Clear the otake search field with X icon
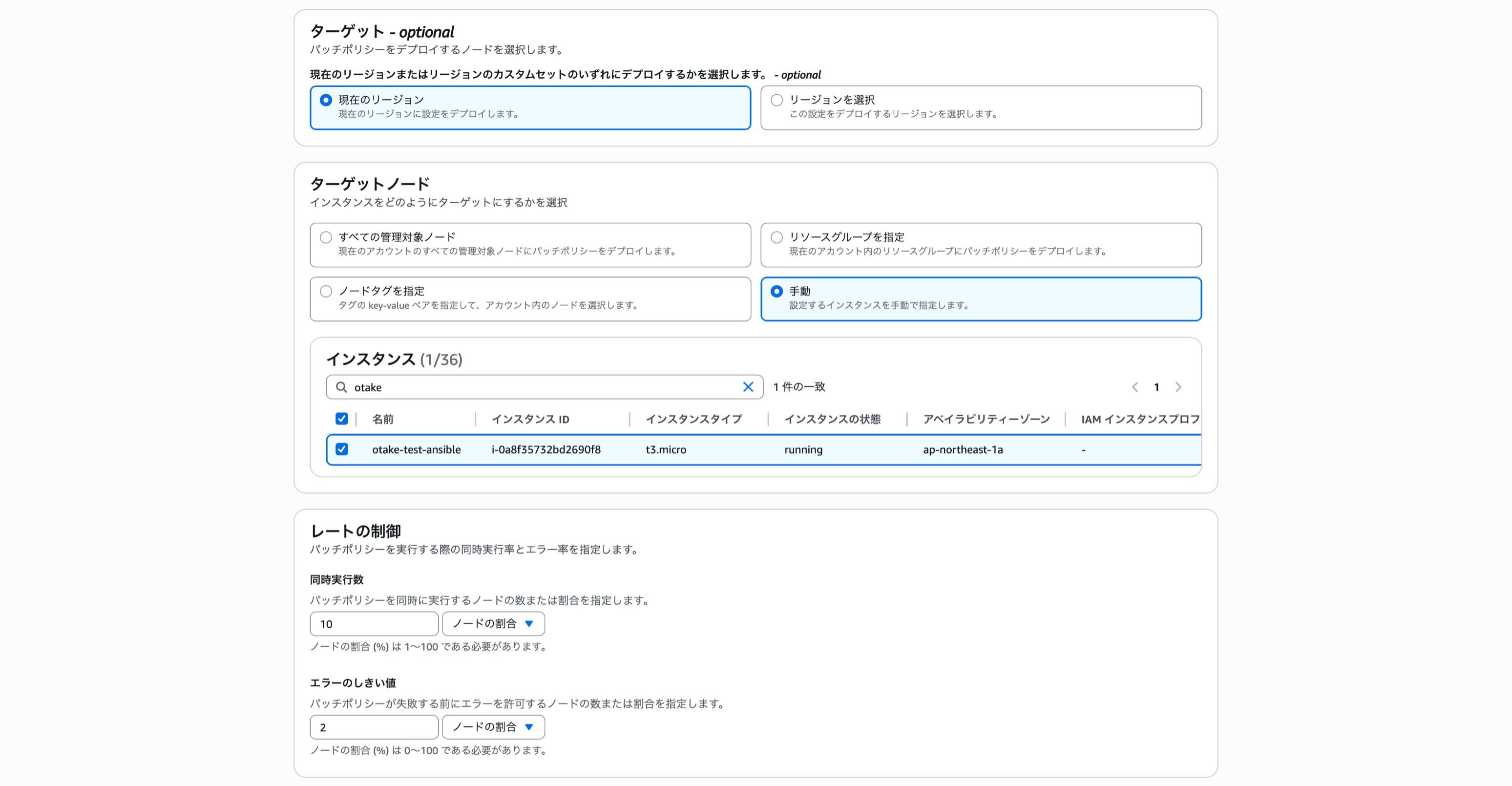 pyautogui.click(x=748, y=387)
